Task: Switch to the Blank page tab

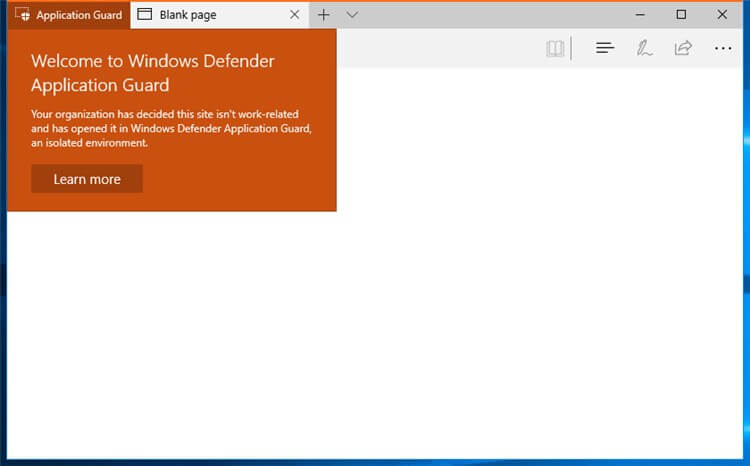Action: tap(220, 15)
